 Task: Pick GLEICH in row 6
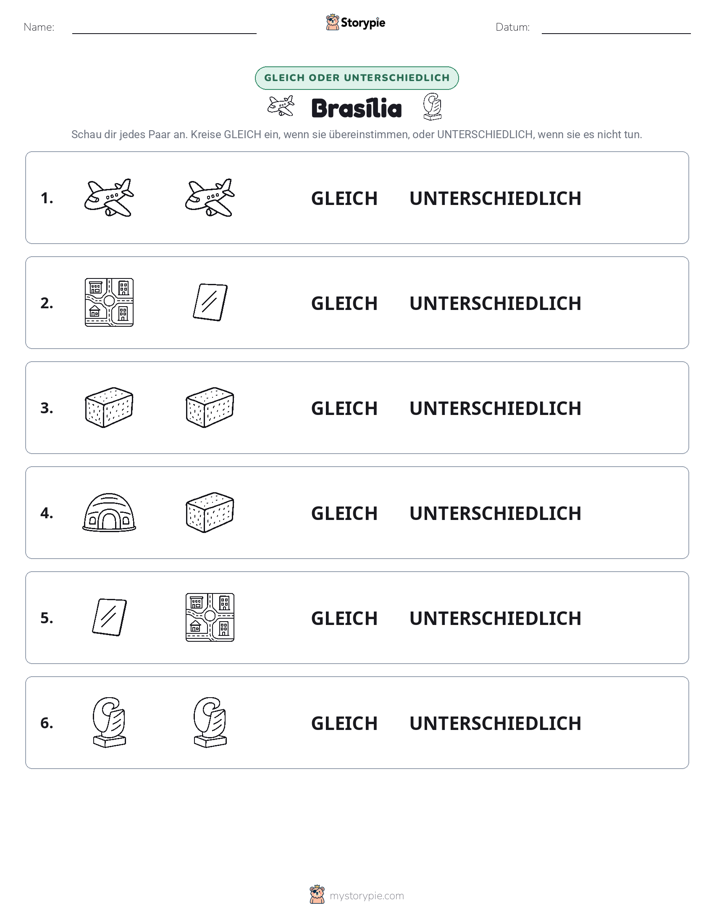pyautogui.click(x=344, y=723)
